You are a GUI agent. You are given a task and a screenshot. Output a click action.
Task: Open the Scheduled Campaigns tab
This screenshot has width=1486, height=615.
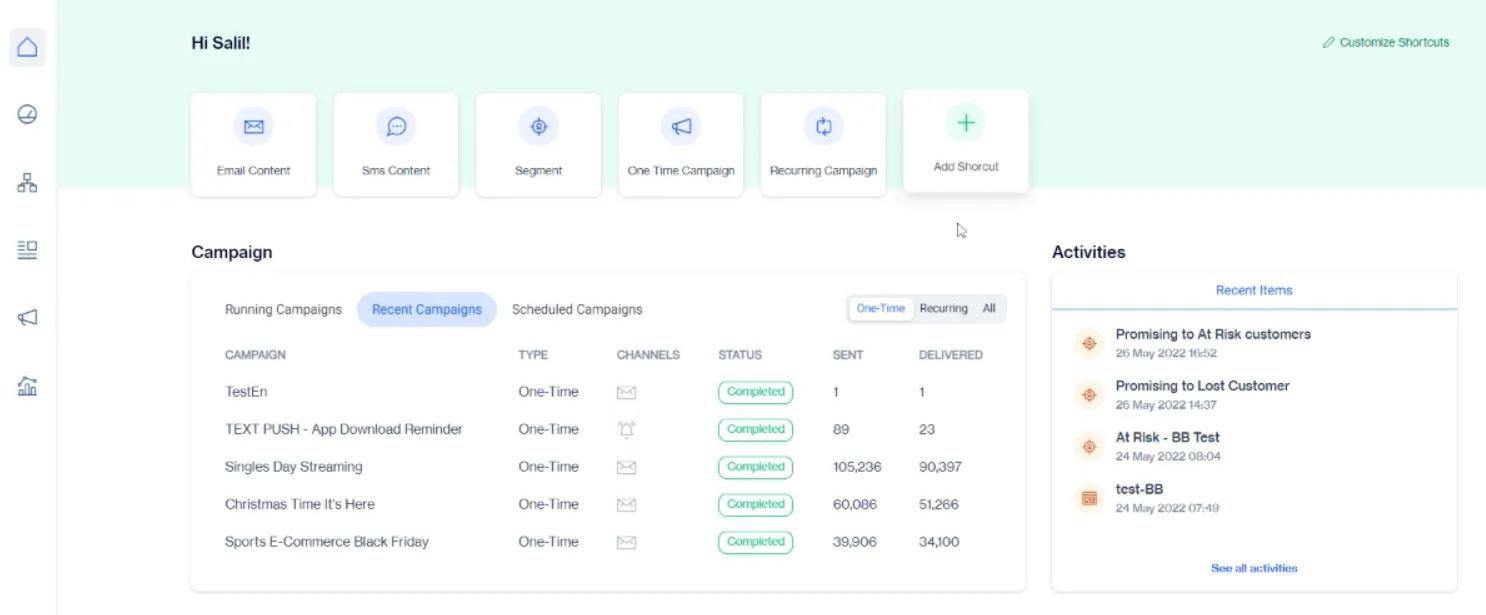point(577,309)
